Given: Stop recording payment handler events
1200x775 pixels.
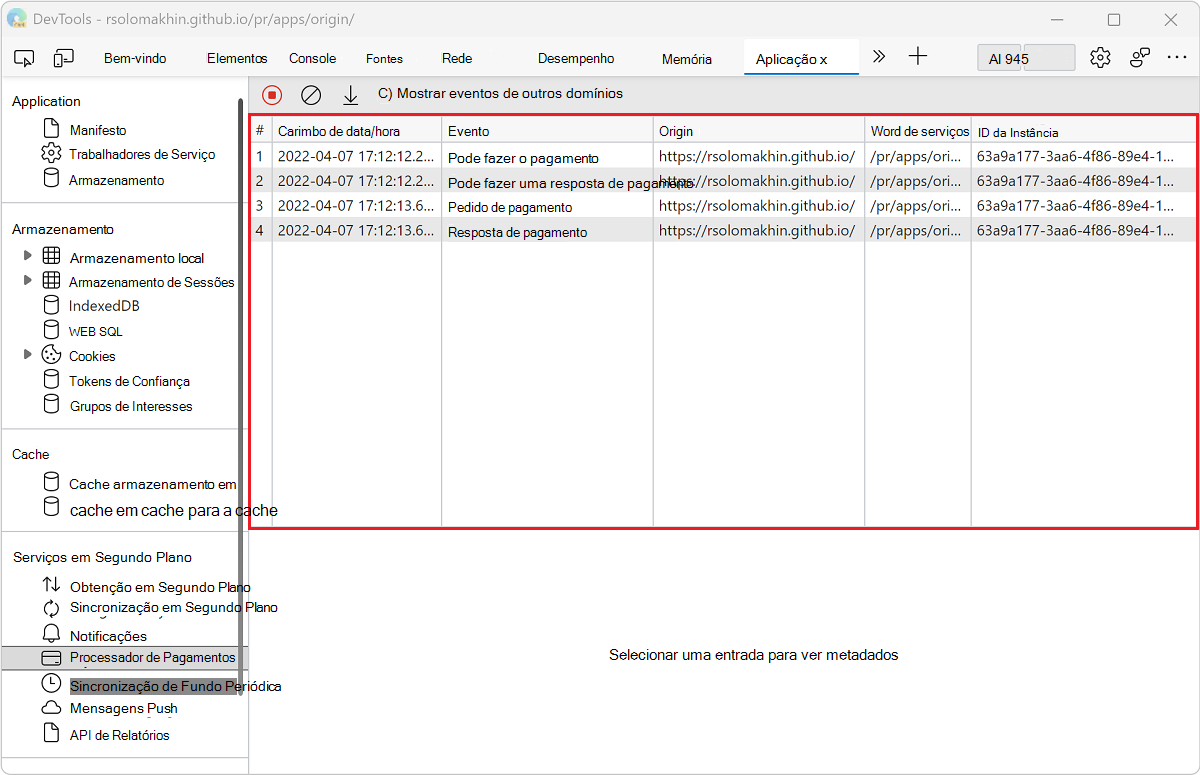Looking at the screenshot, I should coord(271,95).
